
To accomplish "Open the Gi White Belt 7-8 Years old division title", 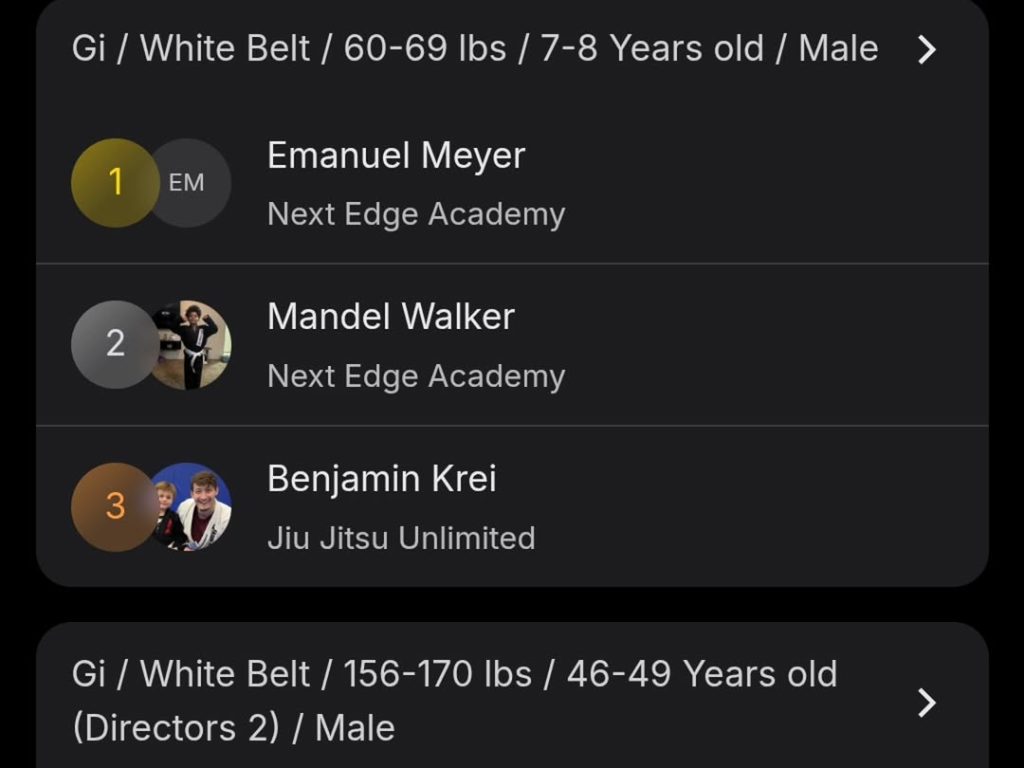I will pos(474,49).
